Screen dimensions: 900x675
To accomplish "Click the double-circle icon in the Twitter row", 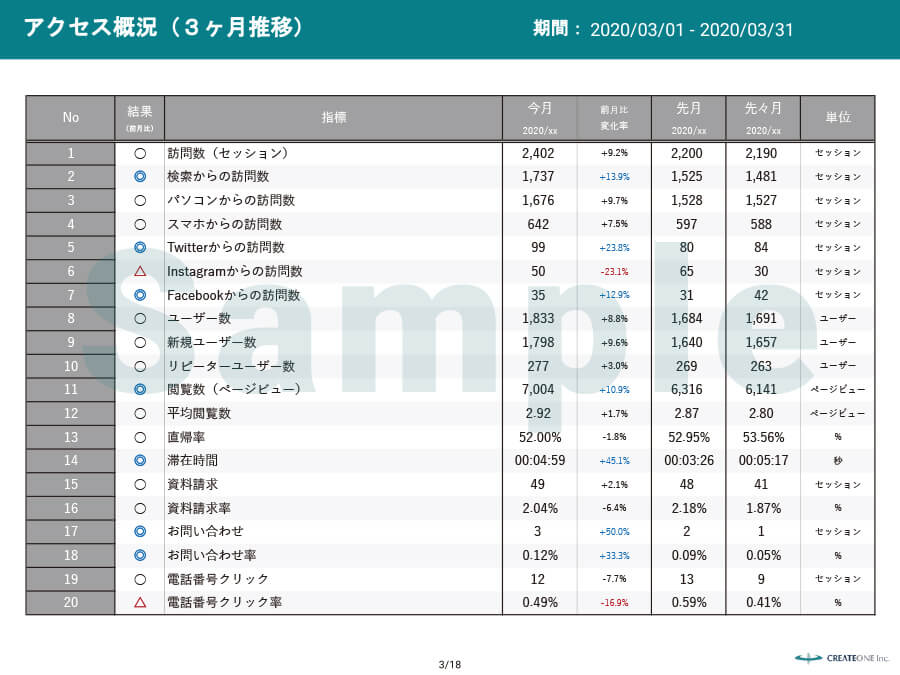I will pos(140,247).
